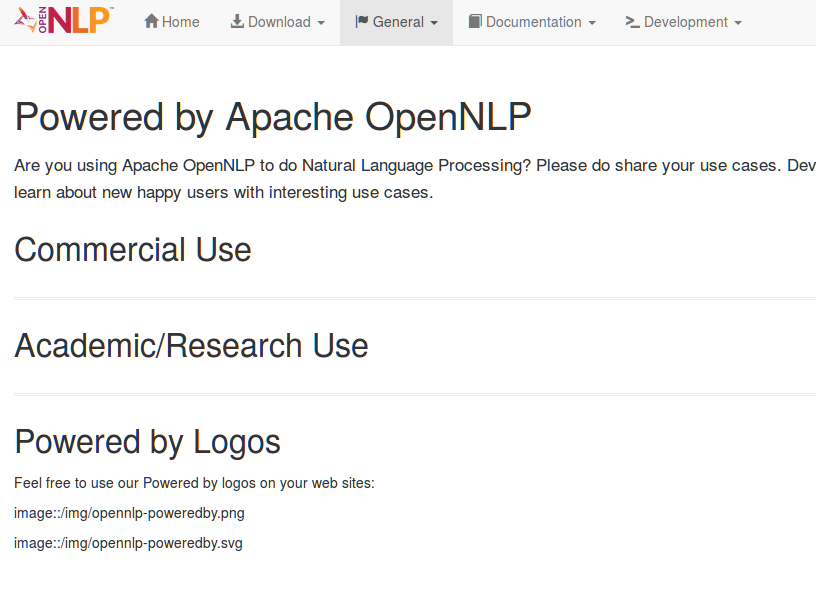
Task: Click the Documentation book icon
Action: pyautogui.click(x=475, y=21)
